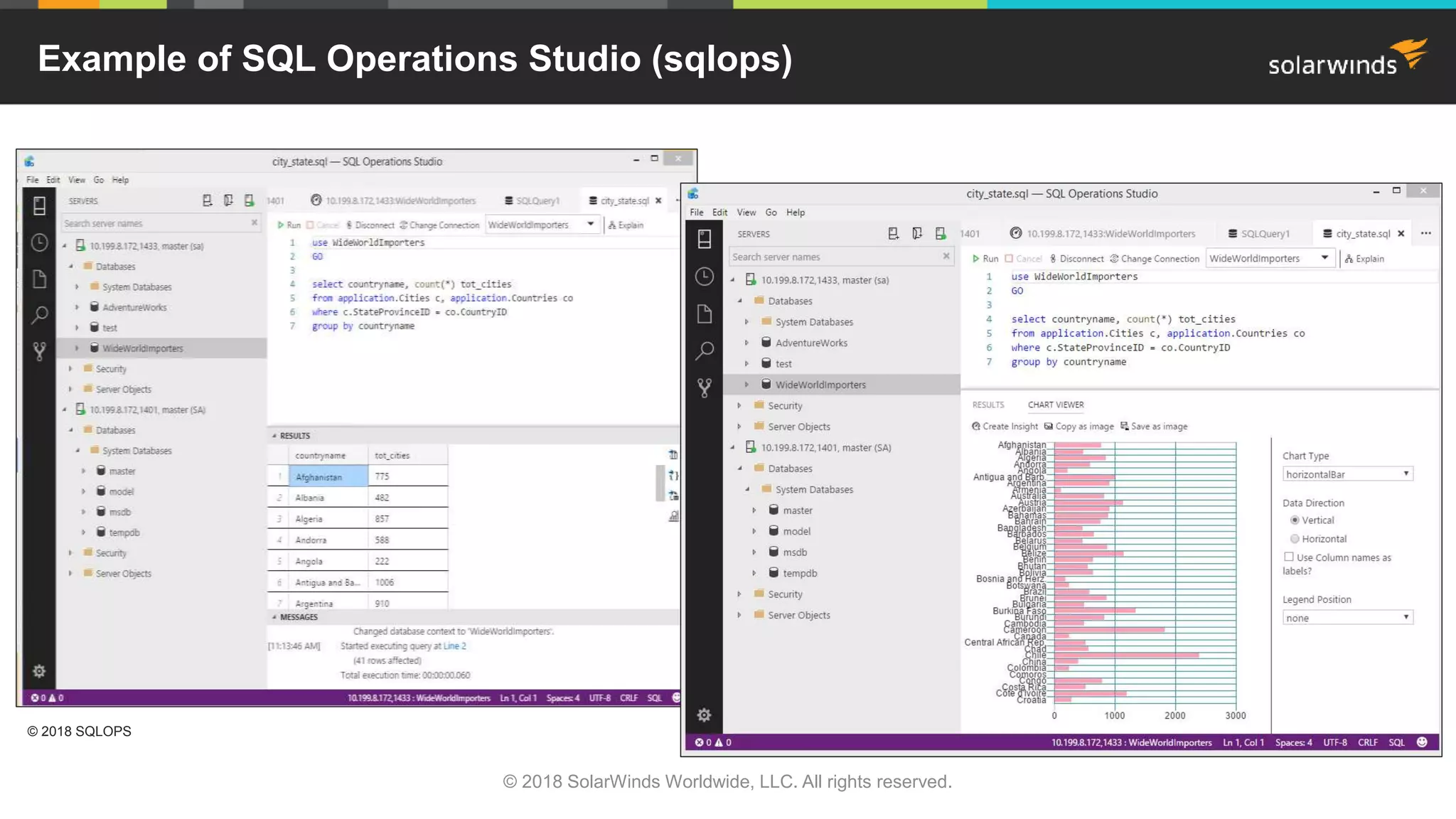
Task: Click Explain in right window query toolbar
Action: (1364, 259)
